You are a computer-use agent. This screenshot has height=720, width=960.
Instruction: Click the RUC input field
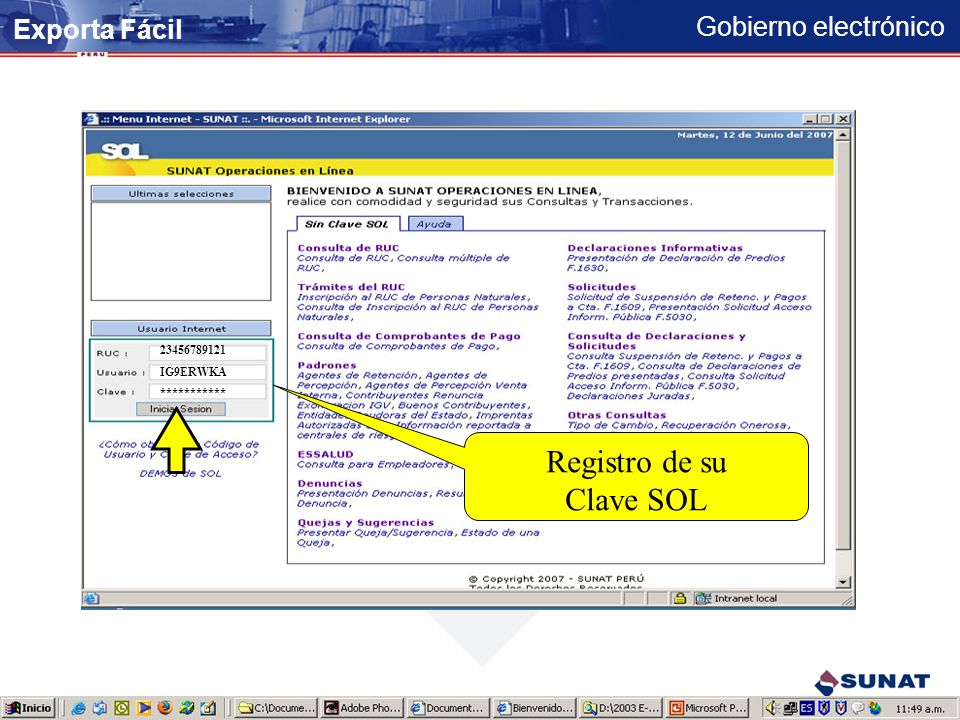[208, 352]
